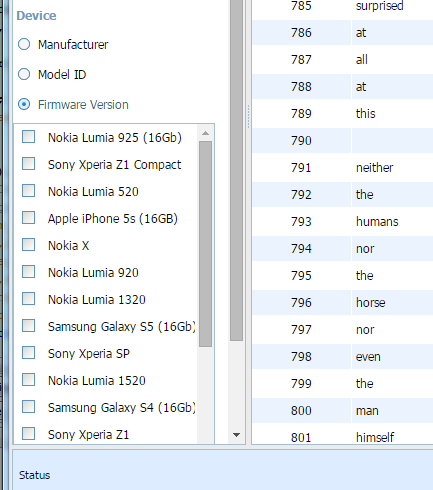Click the left panel scroll-down arrow

pyautogui.click(x=237, y=435)
